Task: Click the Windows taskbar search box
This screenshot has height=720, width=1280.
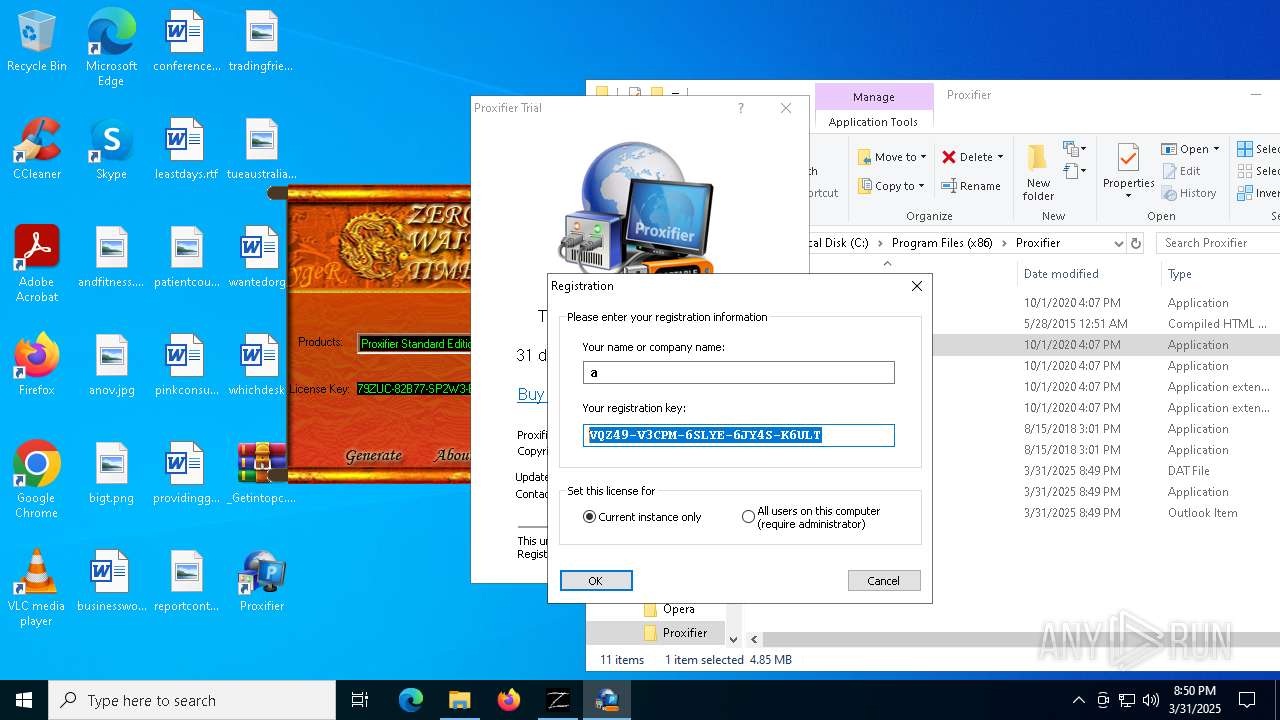Action: 192,700
